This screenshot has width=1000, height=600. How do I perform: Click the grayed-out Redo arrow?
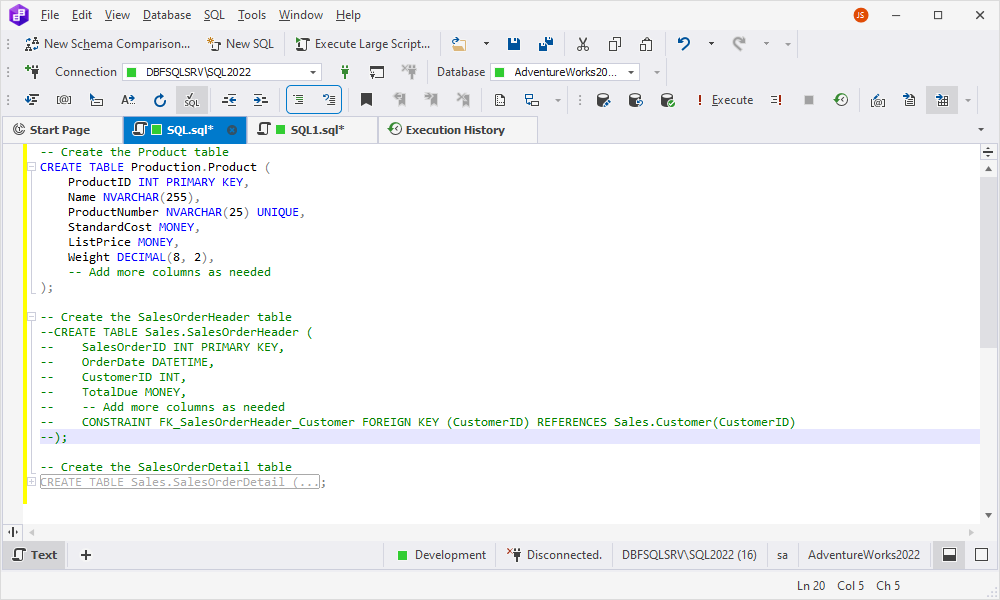(x=739, y=44)
